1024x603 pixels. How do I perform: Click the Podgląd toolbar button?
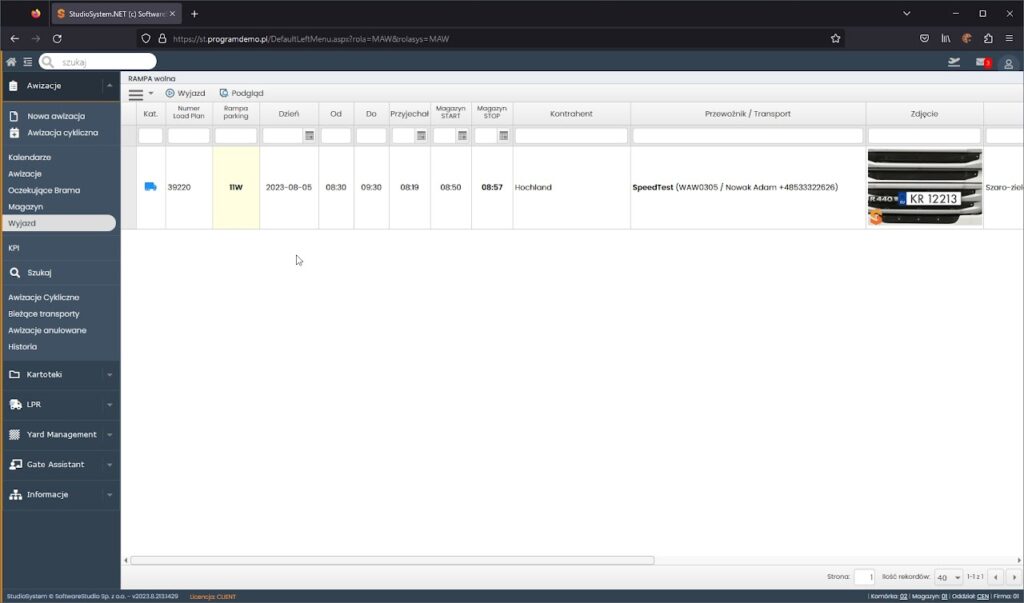point(241,93)
